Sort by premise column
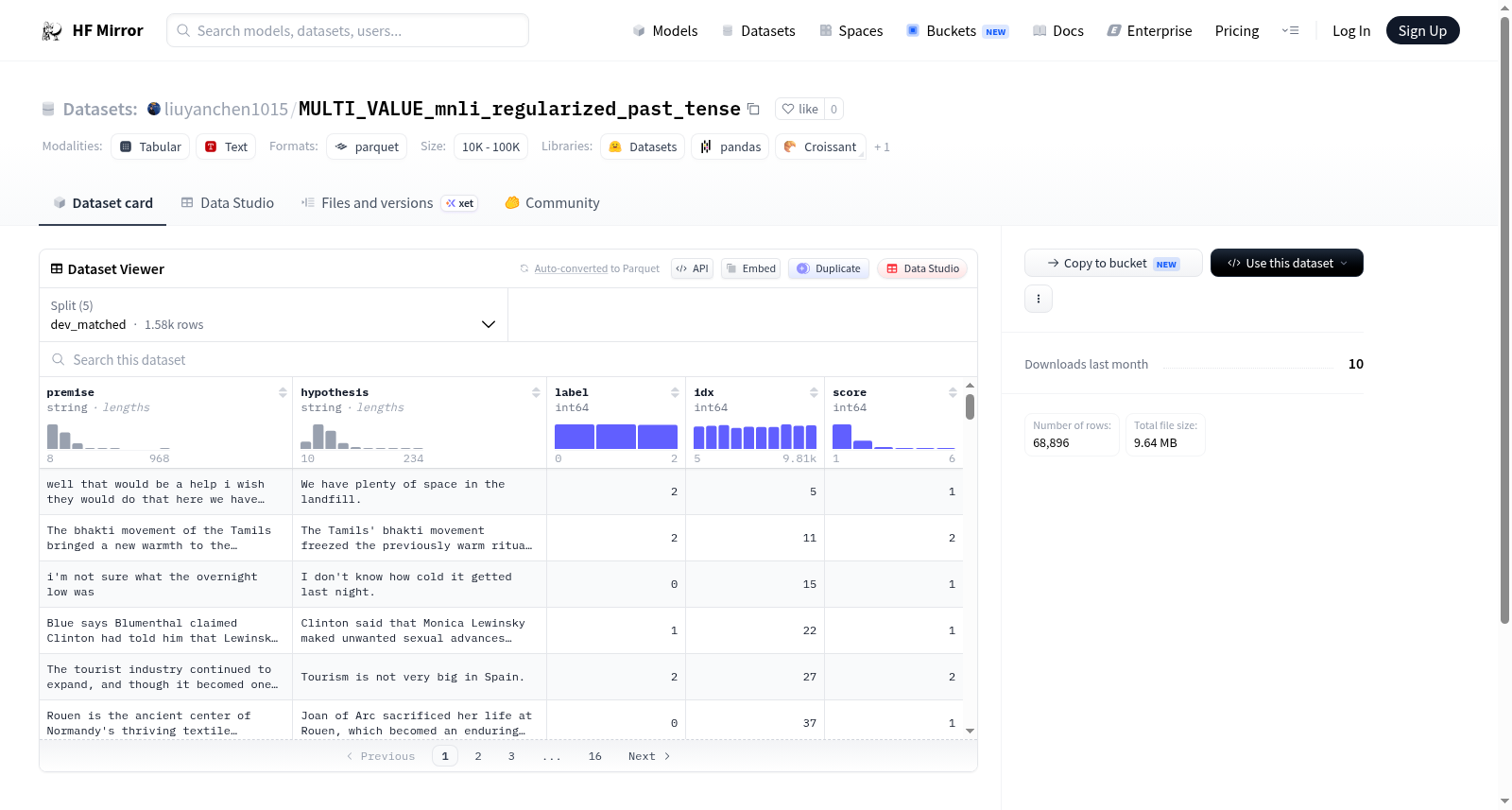This screenshot has width=1512, height=810. (x=283, y=392)
